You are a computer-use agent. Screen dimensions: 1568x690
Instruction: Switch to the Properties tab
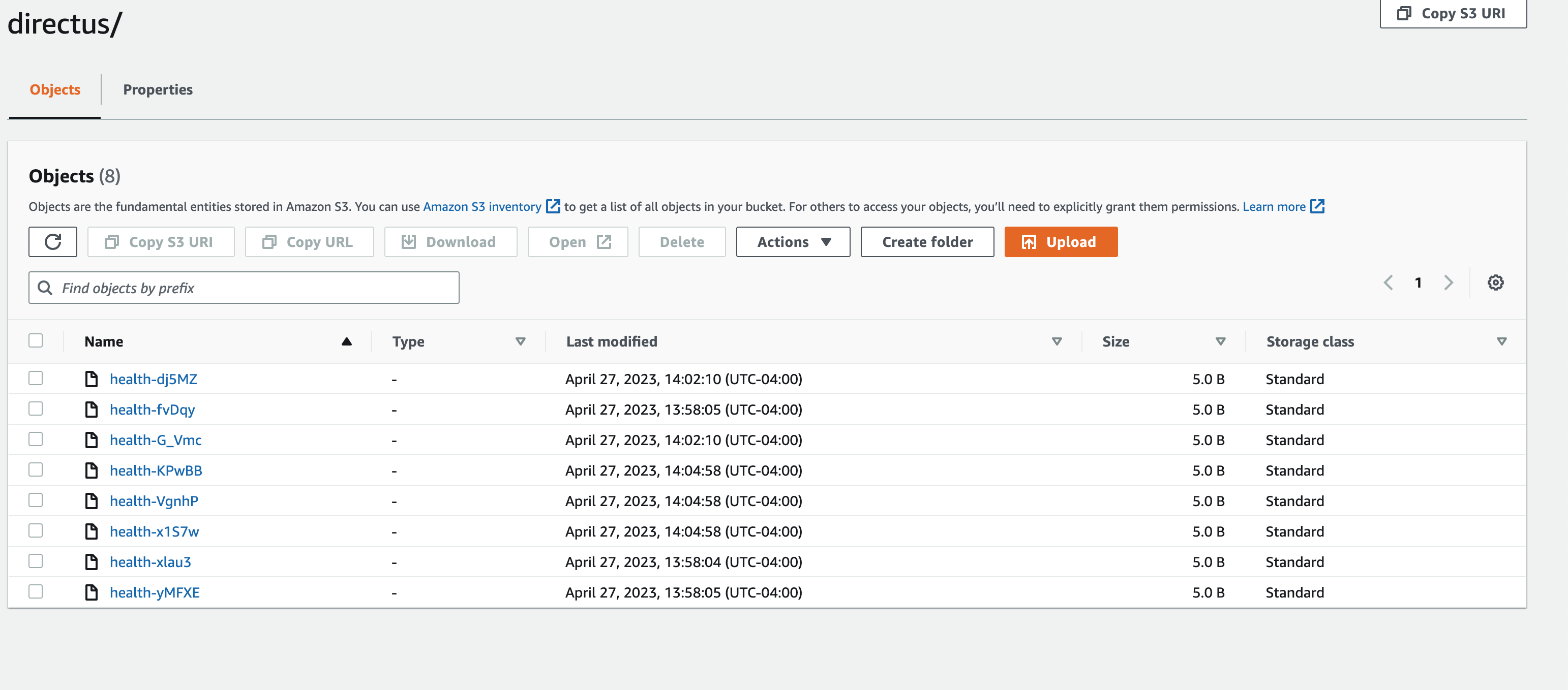click(158, 89)
